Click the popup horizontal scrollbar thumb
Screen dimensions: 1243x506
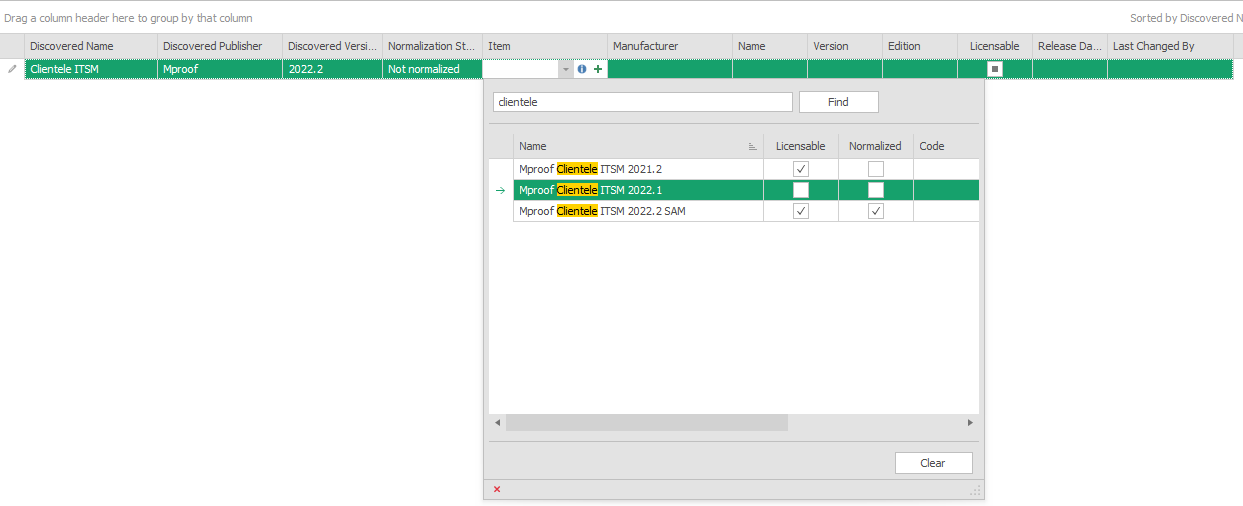point(647,423)
